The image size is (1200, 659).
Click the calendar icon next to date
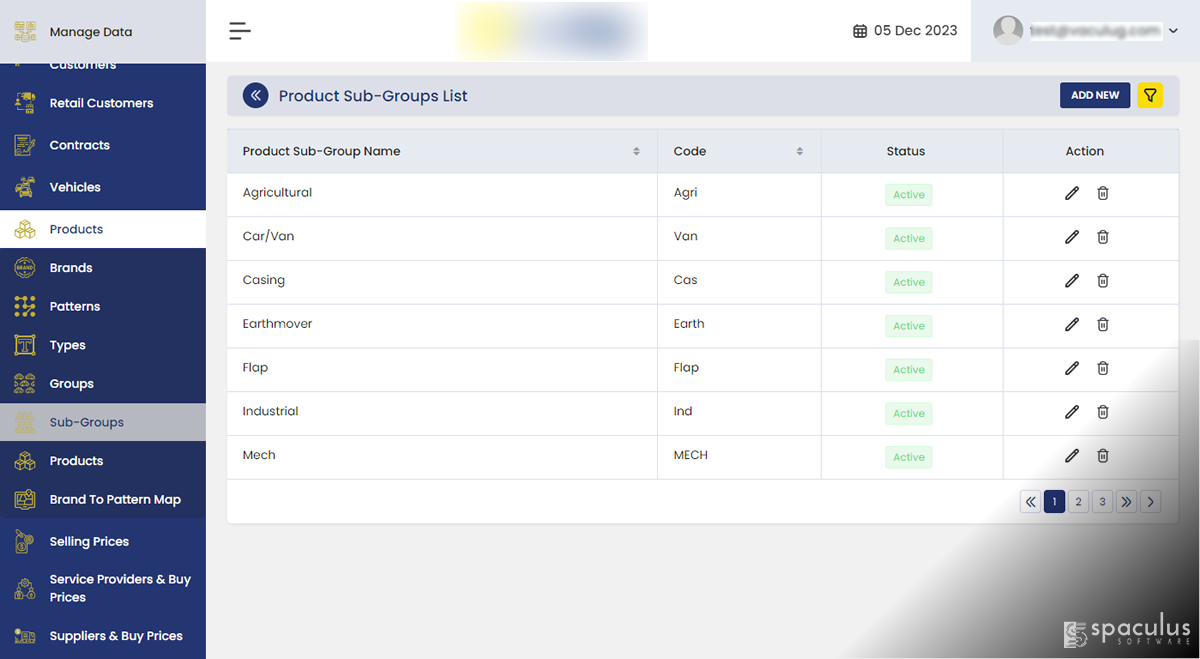[860, 31]
